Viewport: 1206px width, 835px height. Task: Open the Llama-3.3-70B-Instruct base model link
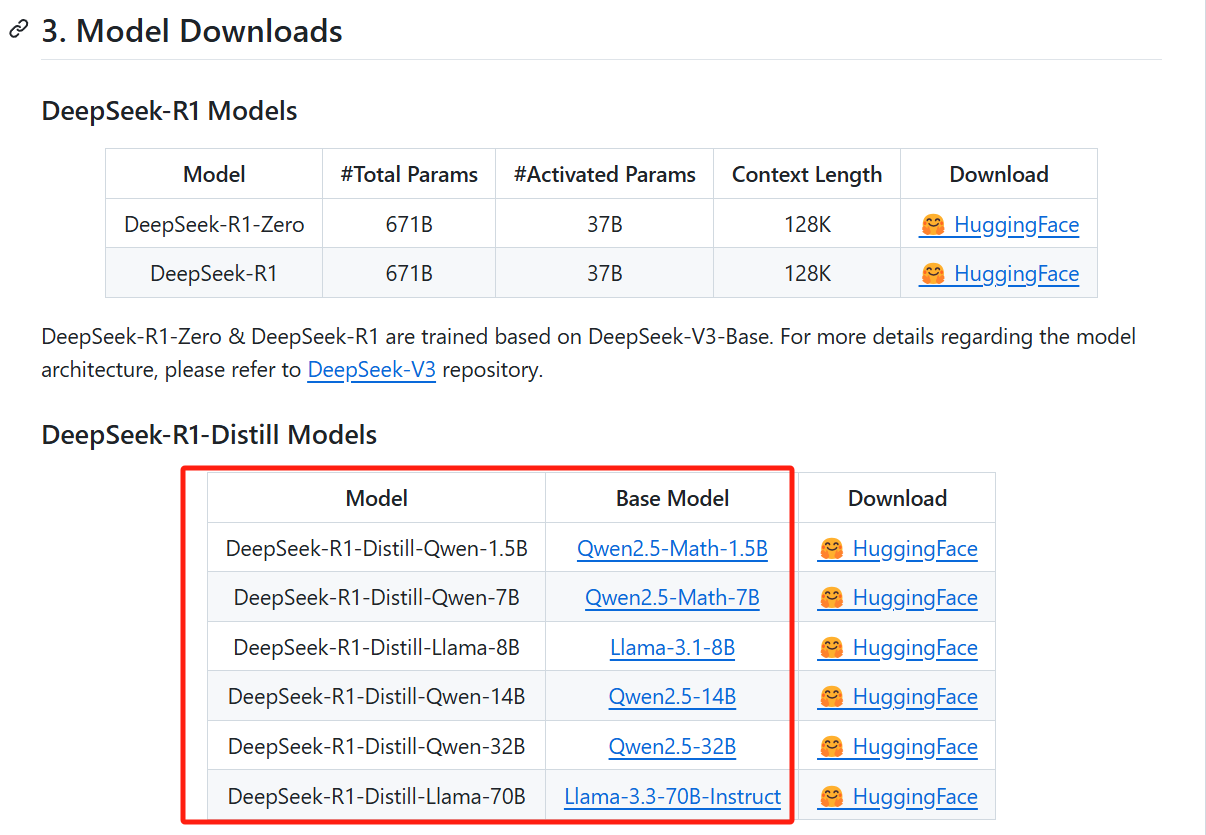(x=672, y=797)
